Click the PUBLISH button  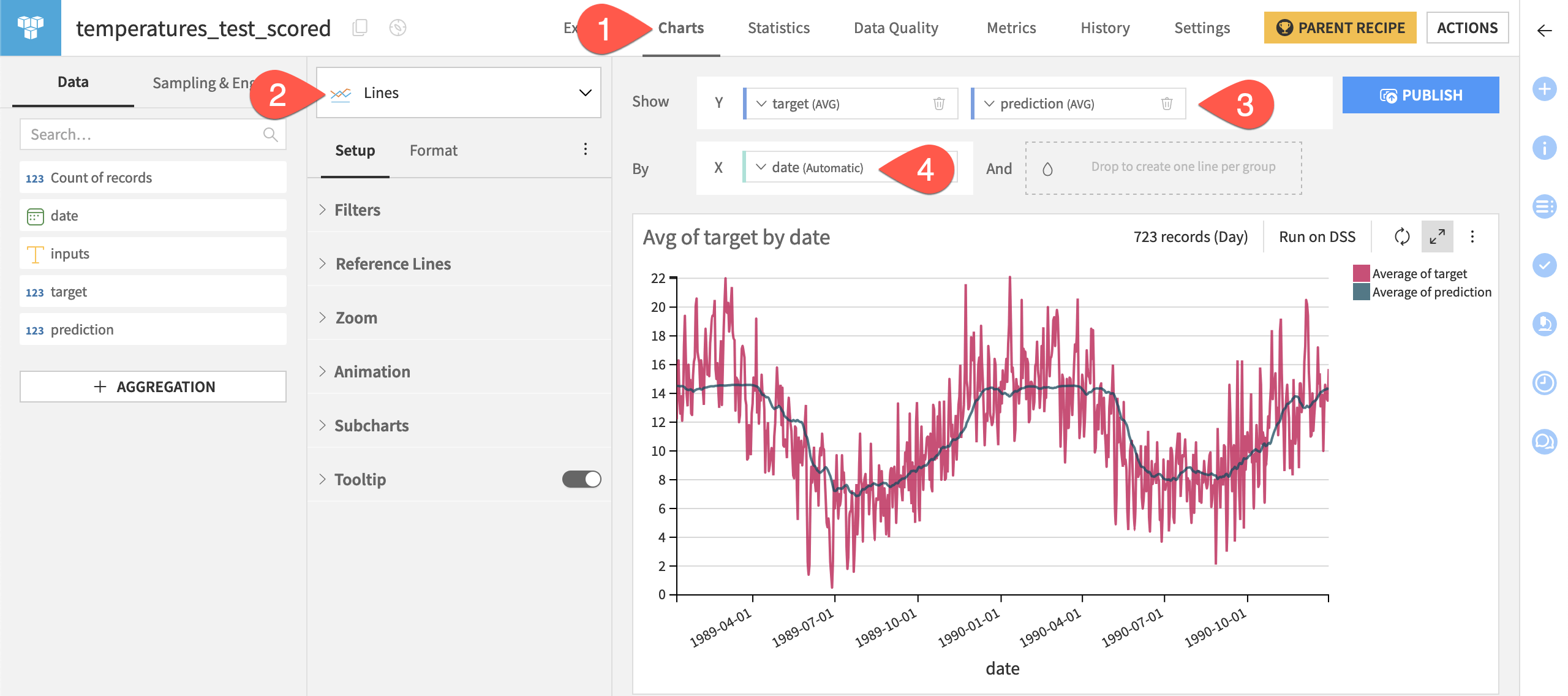[1420, 94]
